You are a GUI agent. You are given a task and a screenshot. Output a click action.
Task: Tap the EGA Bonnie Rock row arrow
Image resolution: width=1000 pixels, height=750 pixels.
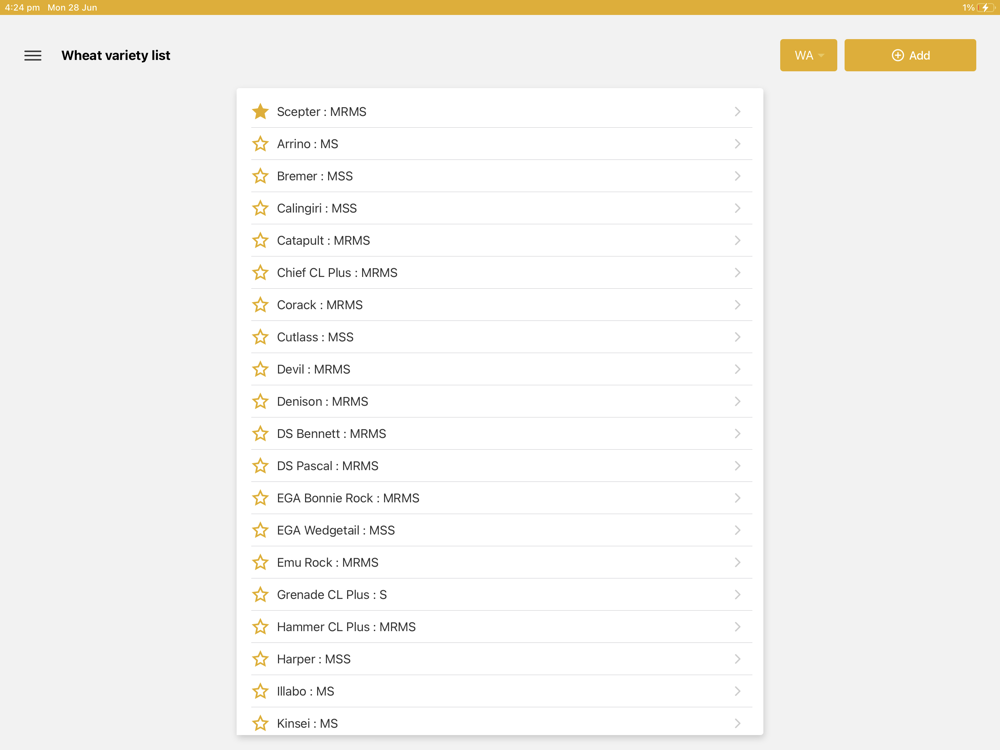(737, 498)
